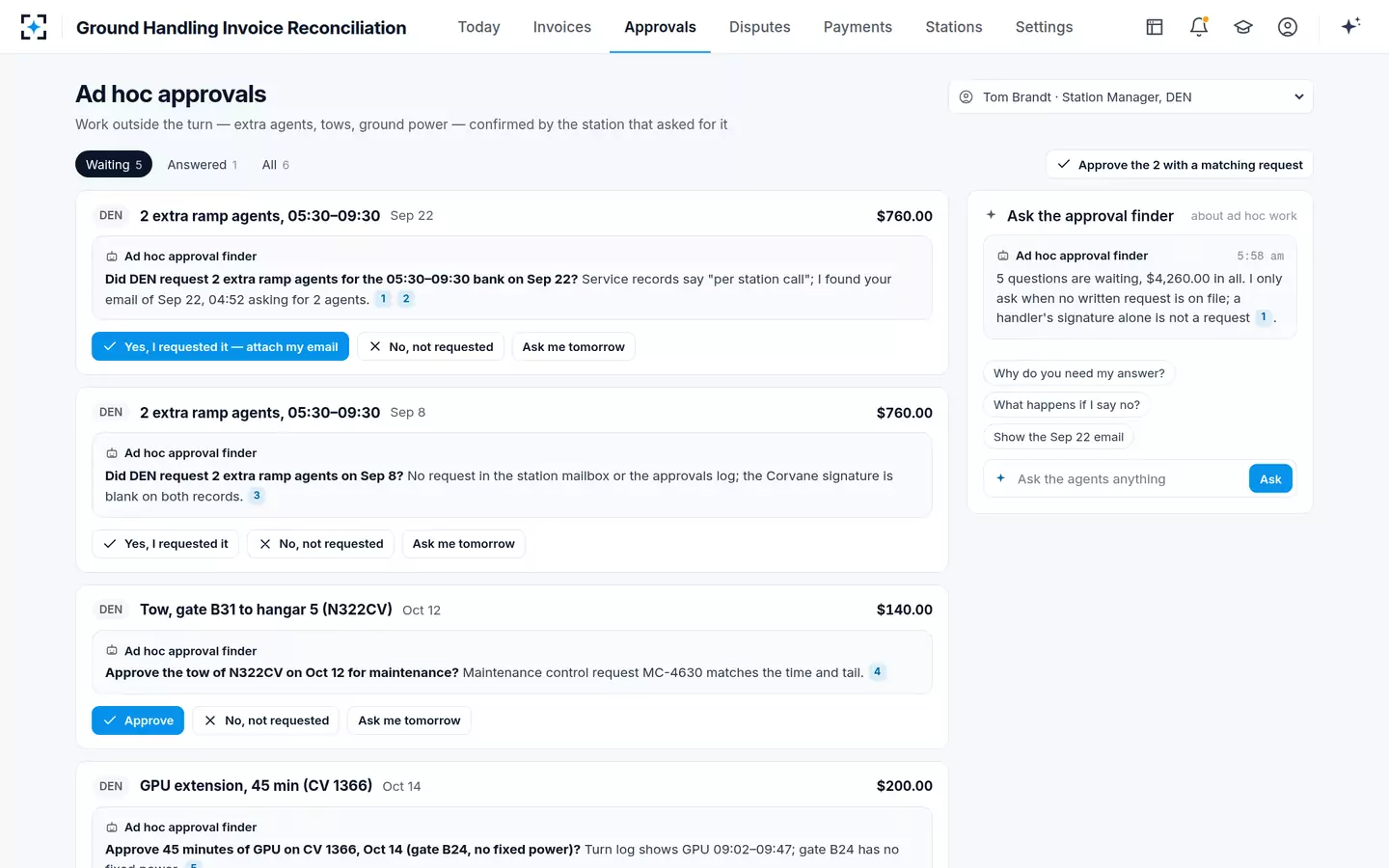
Task: Open the Tom Brandt role dropdown
Action: 1130,96
